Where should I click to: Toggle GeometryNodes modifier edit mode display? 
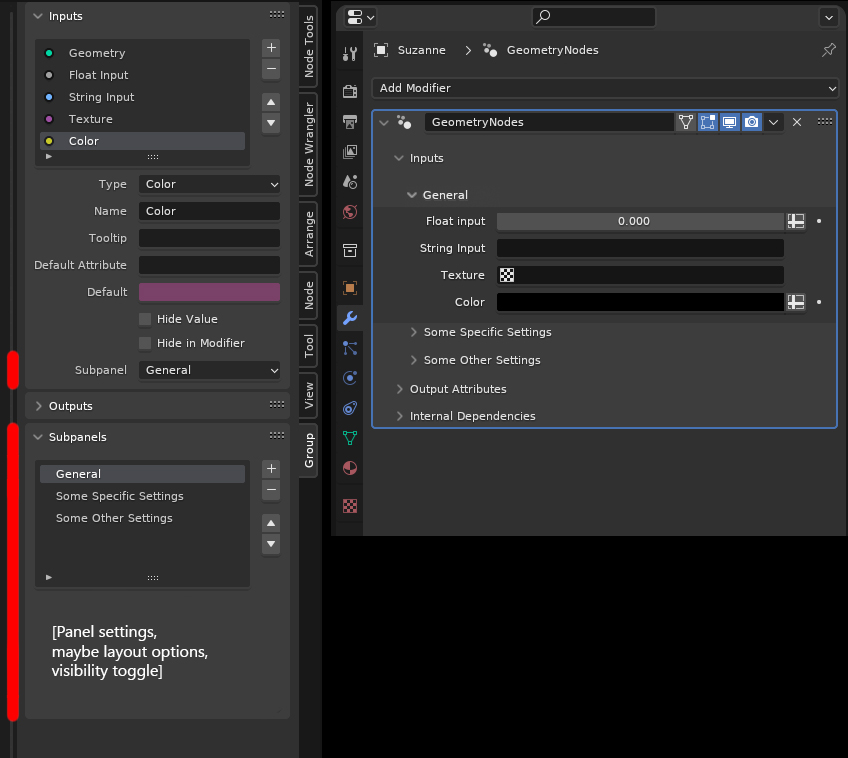(x=707, y=122)
